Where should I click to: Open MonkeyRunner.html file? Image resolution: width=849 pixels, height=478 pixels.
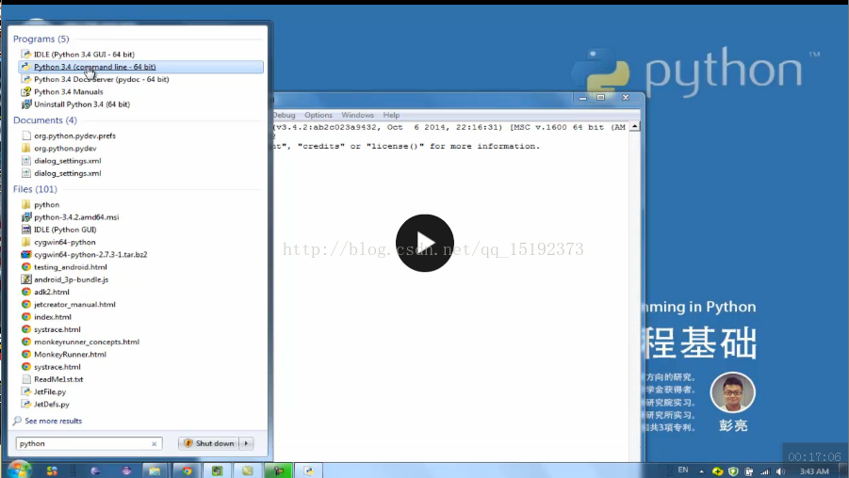click(x=70, y=354)
